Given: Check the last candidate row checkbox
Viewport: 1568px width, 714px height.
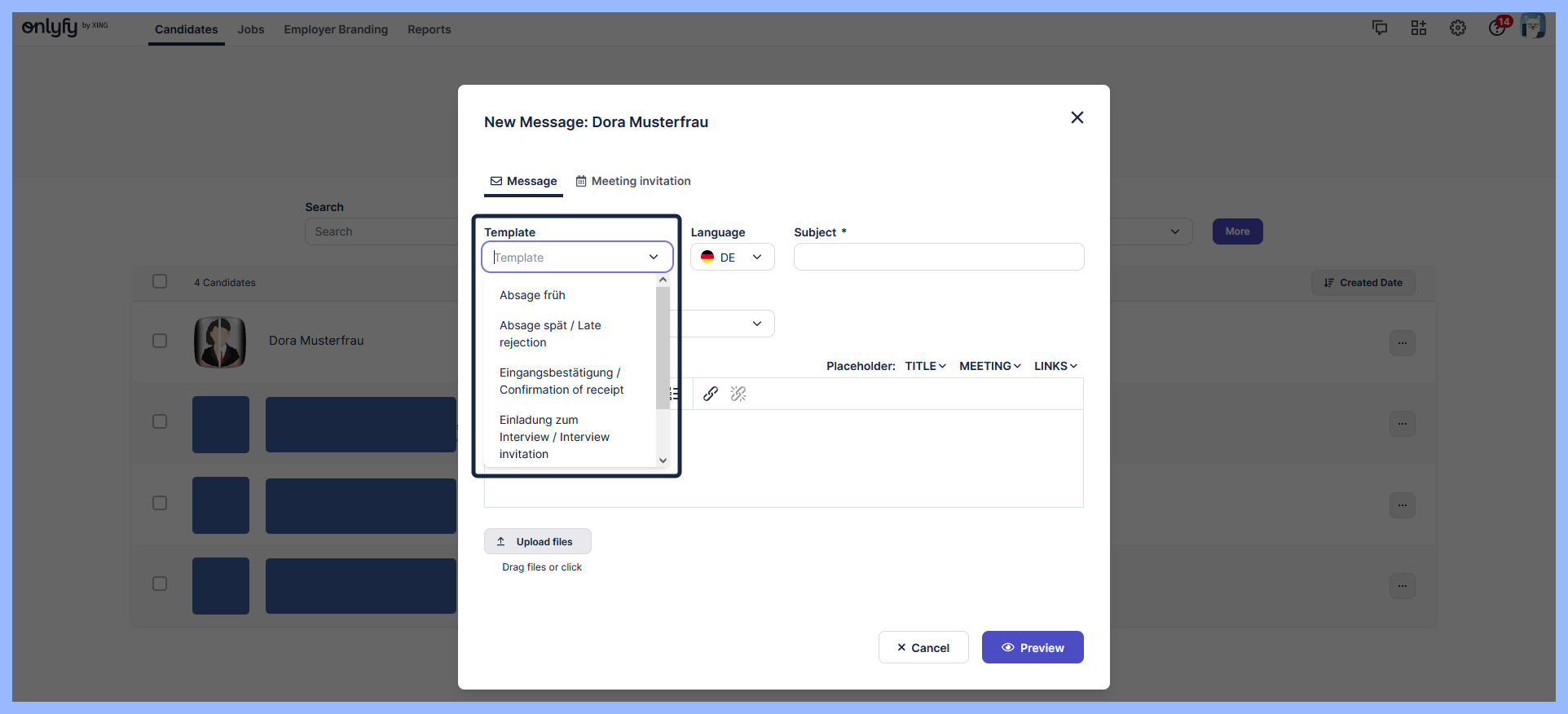Looking at the screenshot, I should tap(160, 584).
